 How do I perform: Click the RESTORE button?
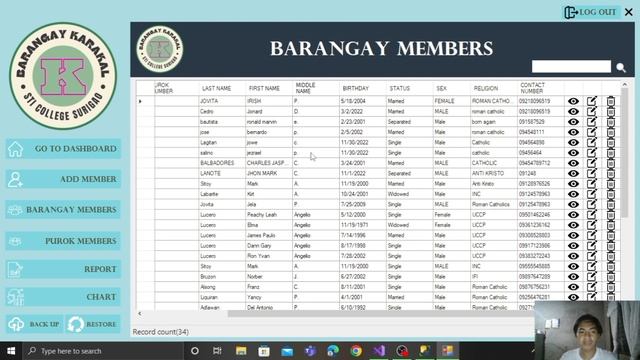point(93,324)
